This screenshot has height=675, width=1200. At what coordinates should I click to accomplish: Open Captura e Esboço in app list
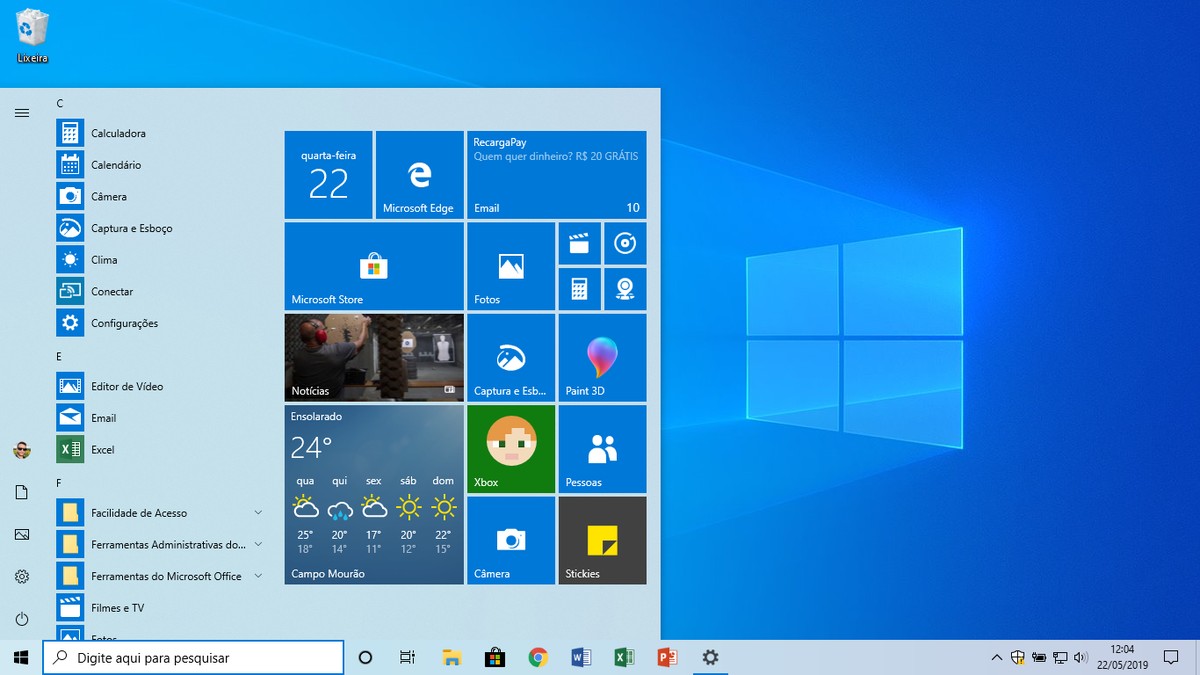click(x=160, y=228)
